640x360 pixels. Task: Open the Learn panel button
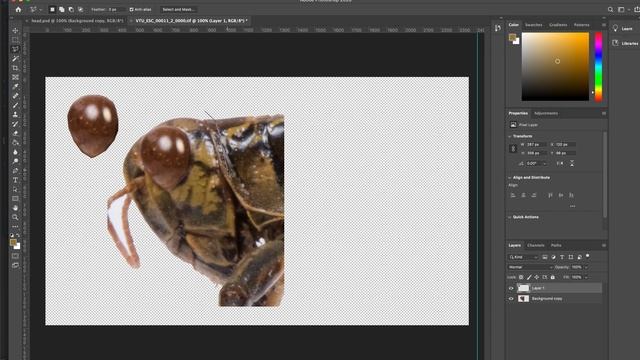point(623,29)
